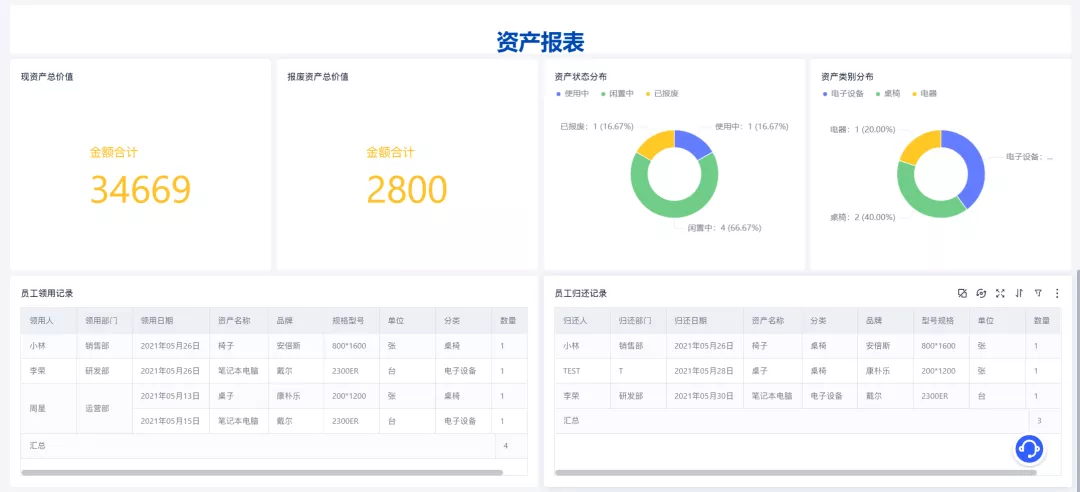
Task: Open the blue headset support chat button
Action: (1029, 449)
